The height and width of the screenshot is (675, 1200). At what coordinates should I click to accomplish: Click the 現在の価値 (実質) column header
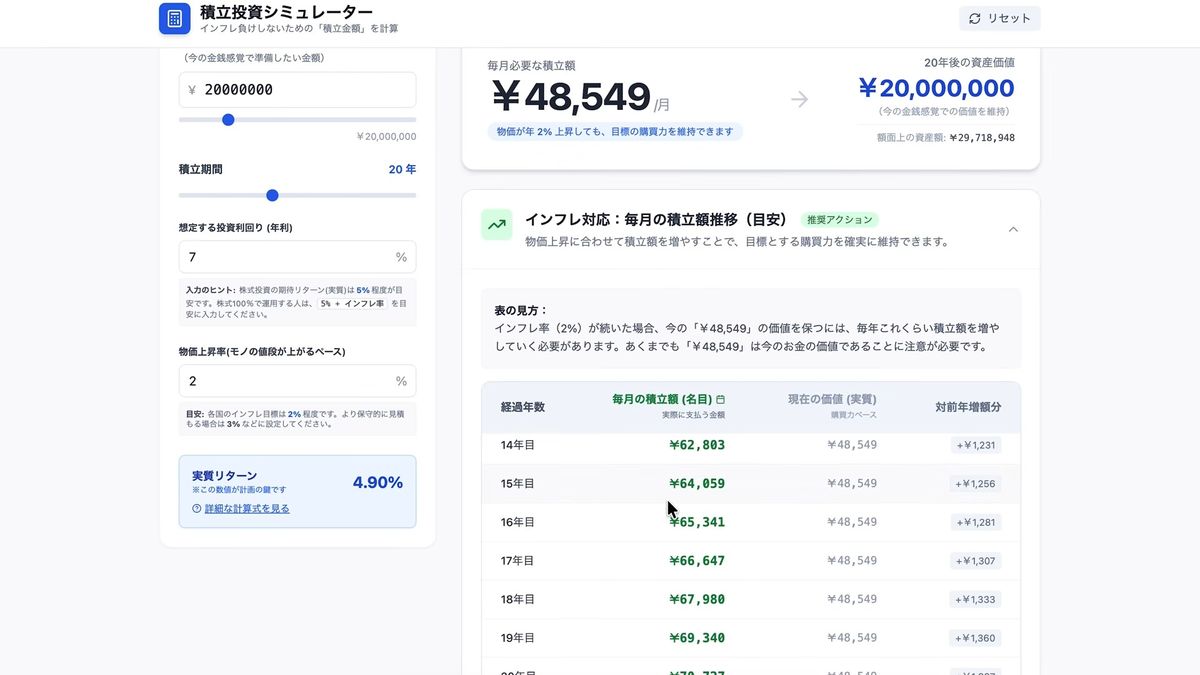click(x=831, y=400)
